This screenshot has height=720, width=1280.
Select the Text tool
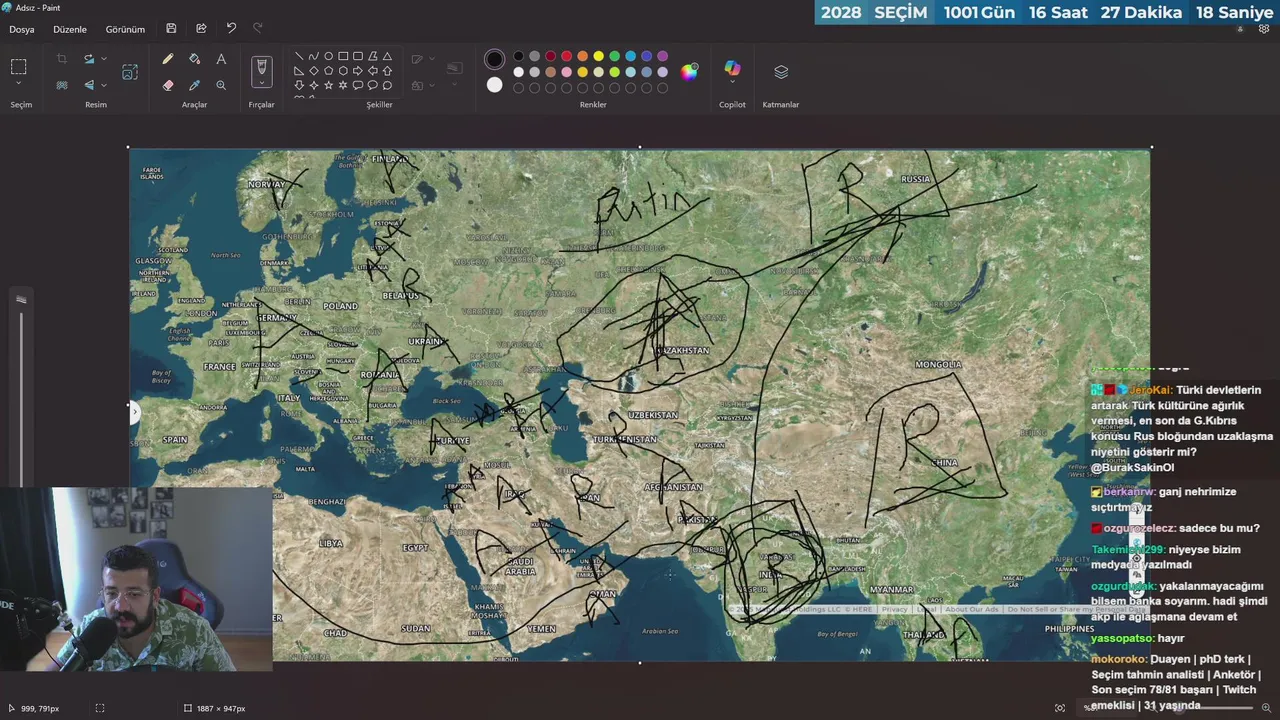221,59
